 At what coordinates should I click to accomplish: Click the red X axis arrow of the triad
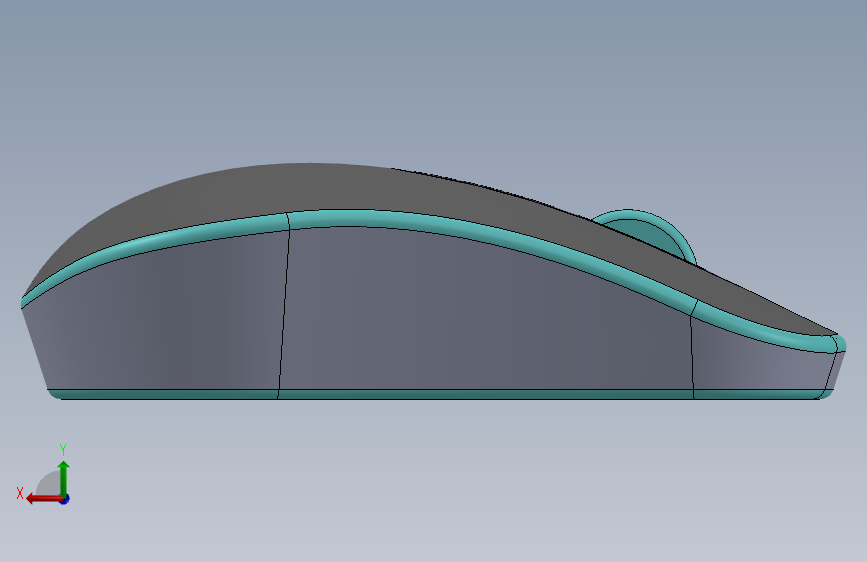(x=44, y=499)
